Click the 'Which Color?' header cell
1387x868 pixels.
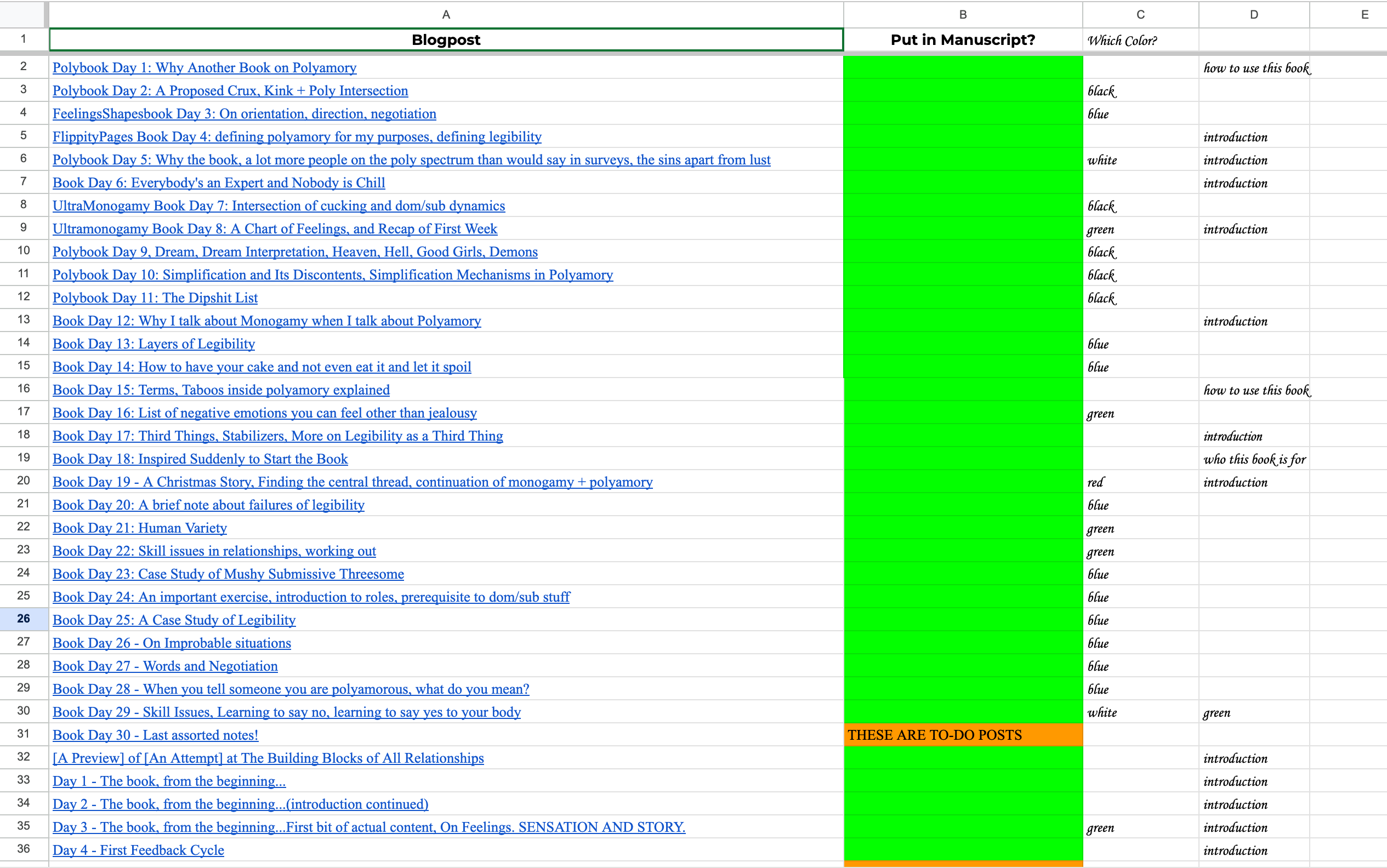click(x=1140, y=40)
